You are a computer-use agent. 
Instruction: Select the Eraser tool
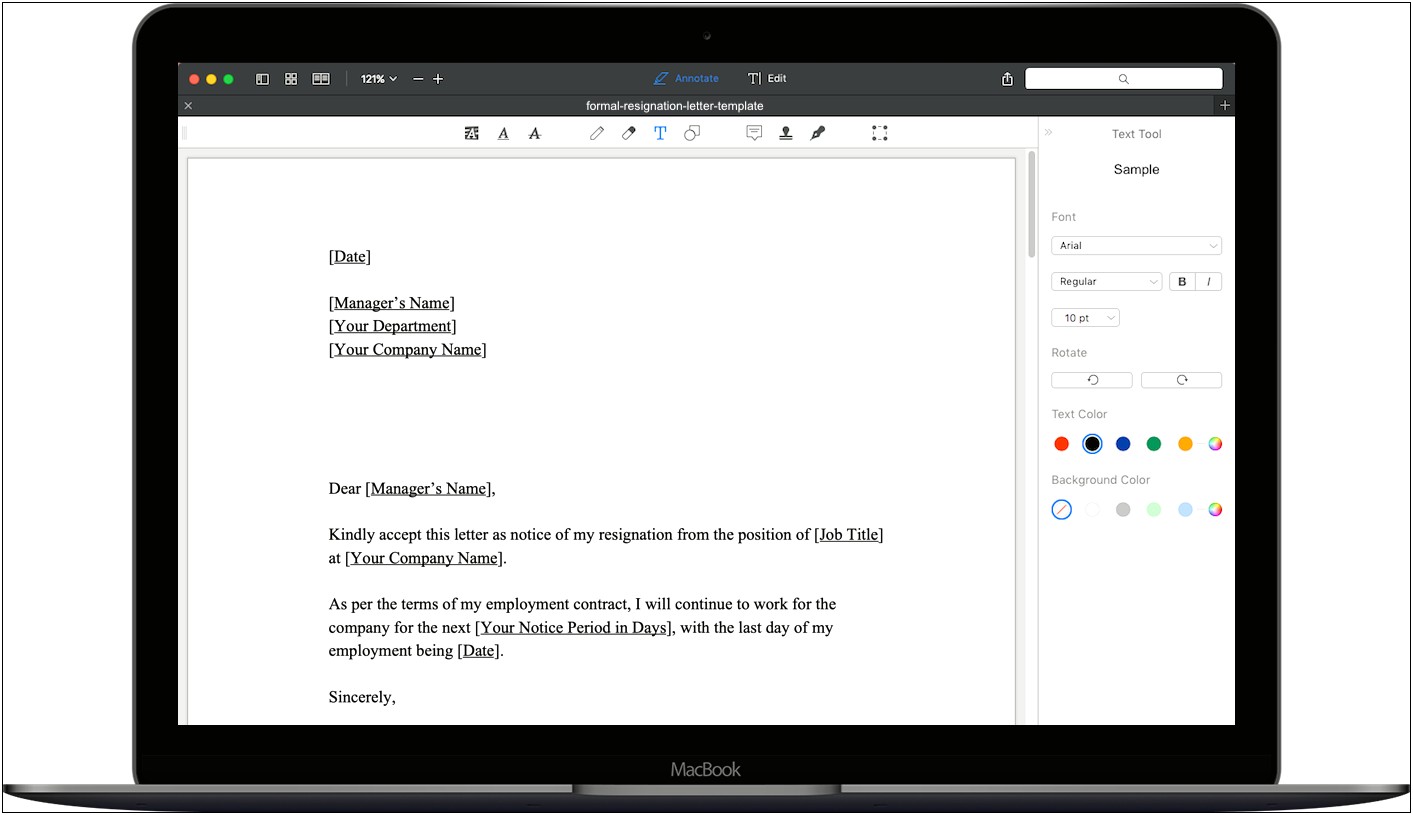coord(628,133)
